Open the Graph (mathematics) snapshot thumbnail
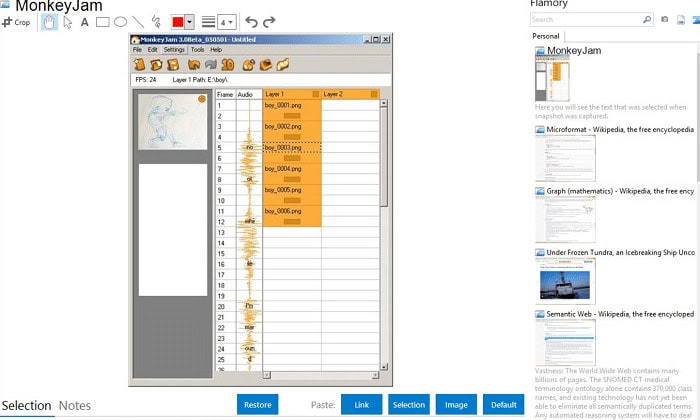 (x=565, y=220)
